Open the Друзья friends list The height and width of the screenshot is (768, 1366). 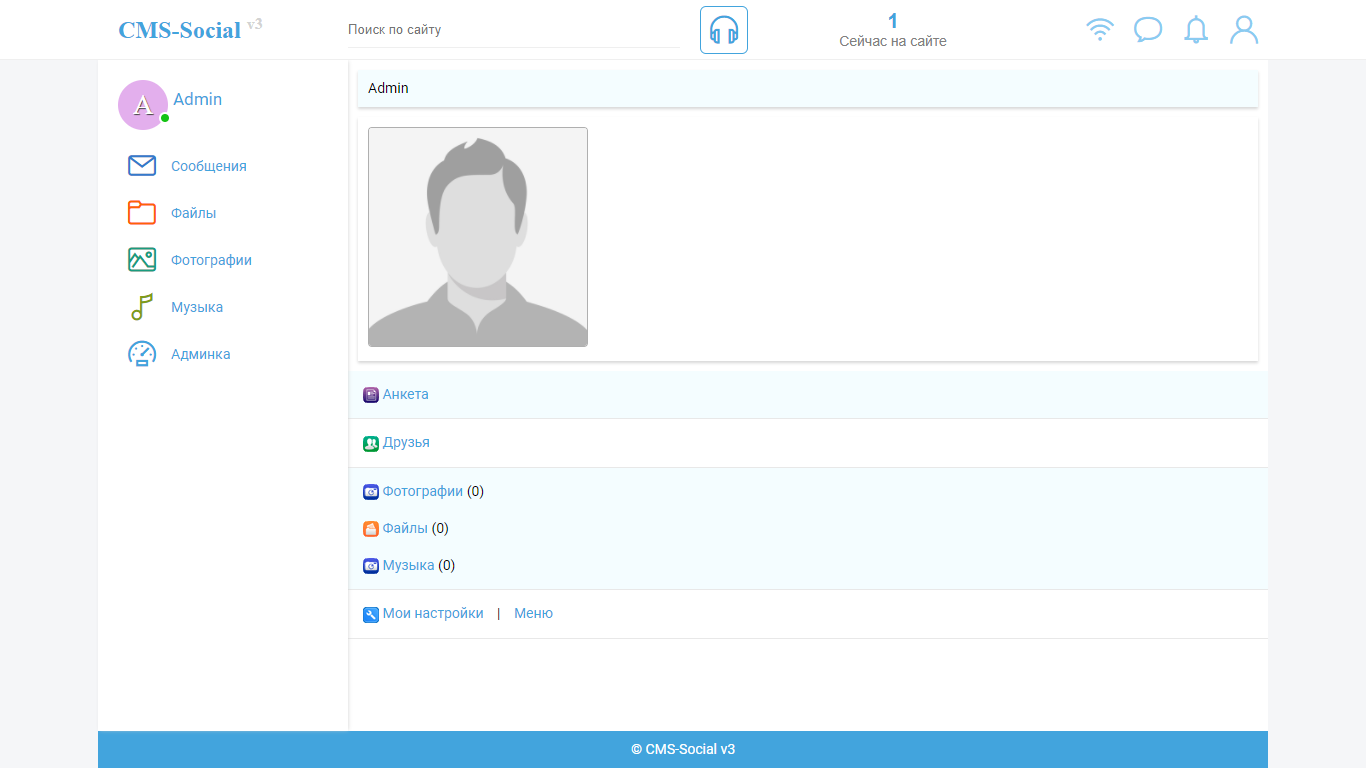pyautogui.click(x=406, y=442)
